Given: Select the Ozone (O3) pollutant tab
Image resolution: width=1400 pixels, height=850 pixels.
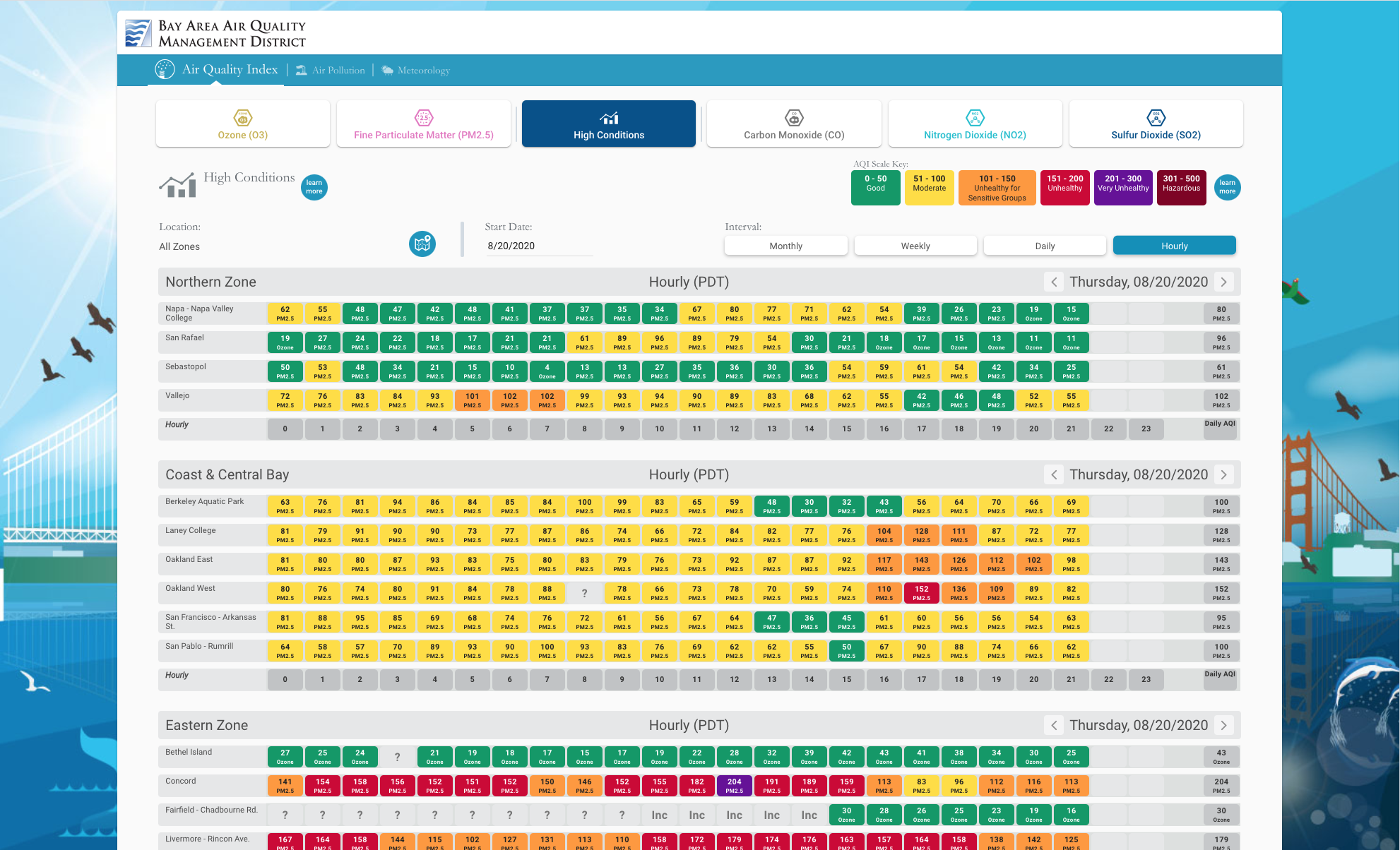Looking at the screenshot, I should coord(243,124).
